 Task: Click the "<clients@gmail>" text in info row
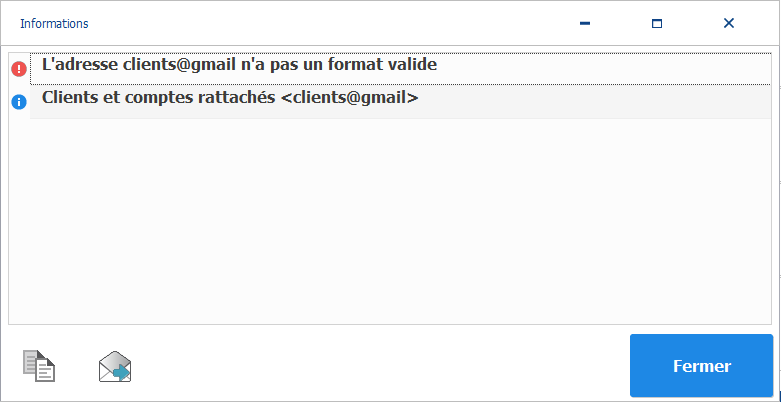pos(350,98)
